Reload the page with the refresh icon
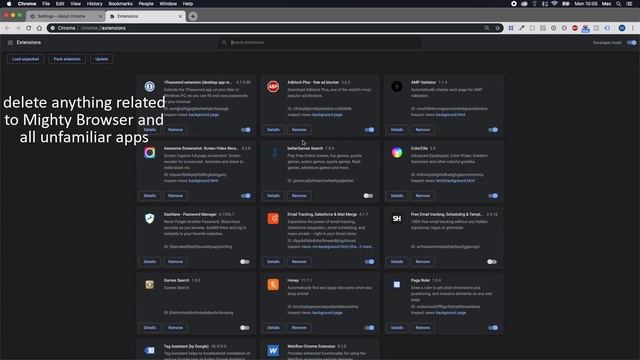This screenshot has height=360, width=640. 29,28
